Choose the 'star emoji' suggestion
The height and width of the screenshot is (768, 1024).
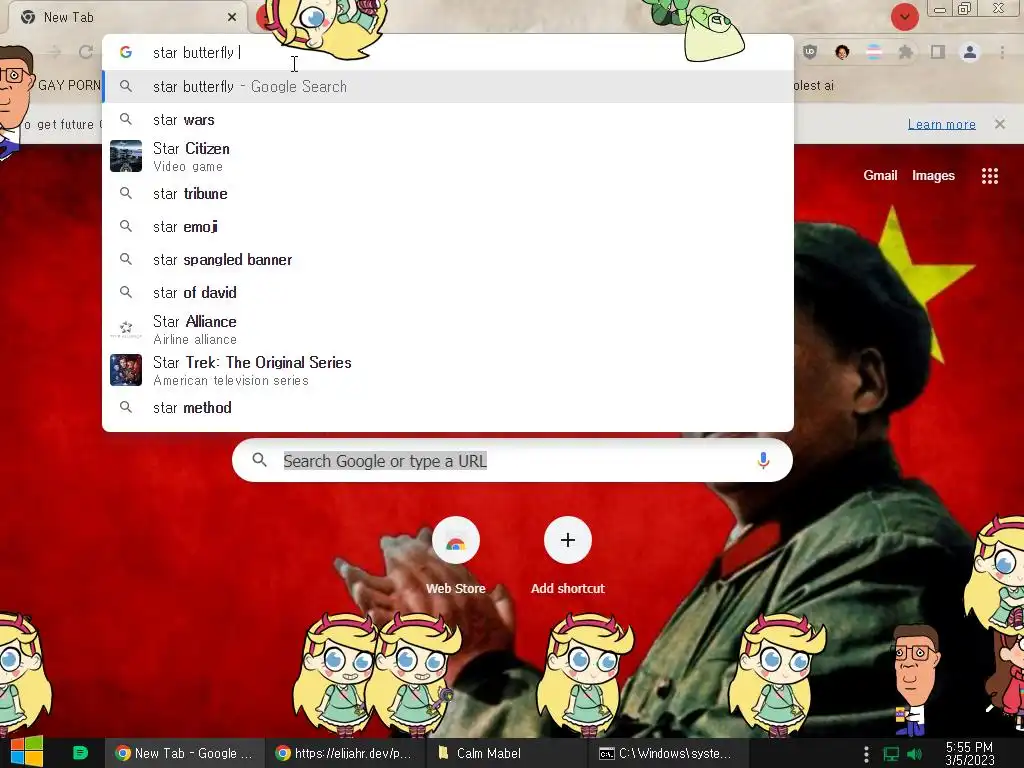tap(448, 227)
